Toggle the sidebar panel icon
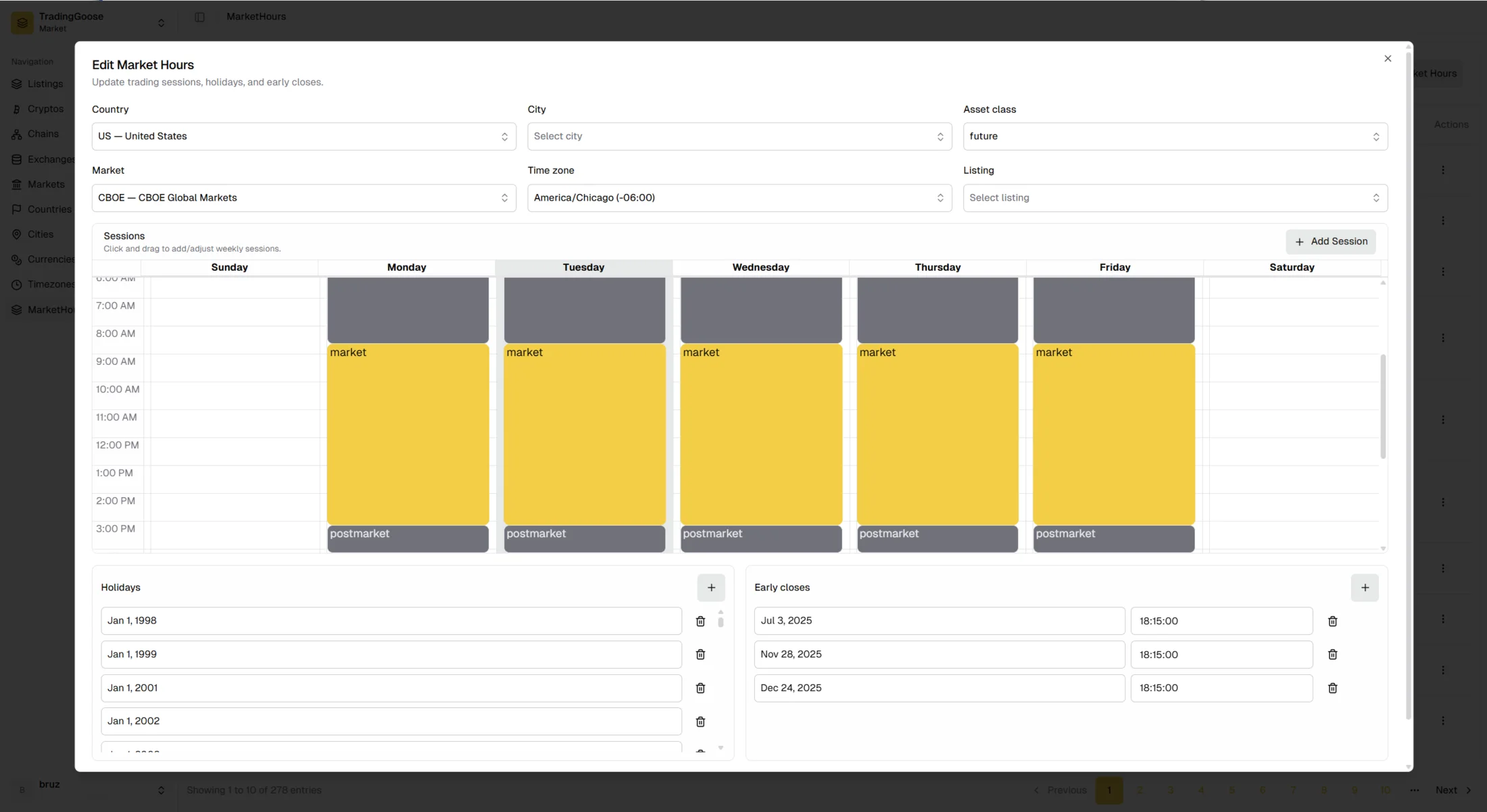The width and height of the screenshot is (1487, 812). (x=199, y=17)
